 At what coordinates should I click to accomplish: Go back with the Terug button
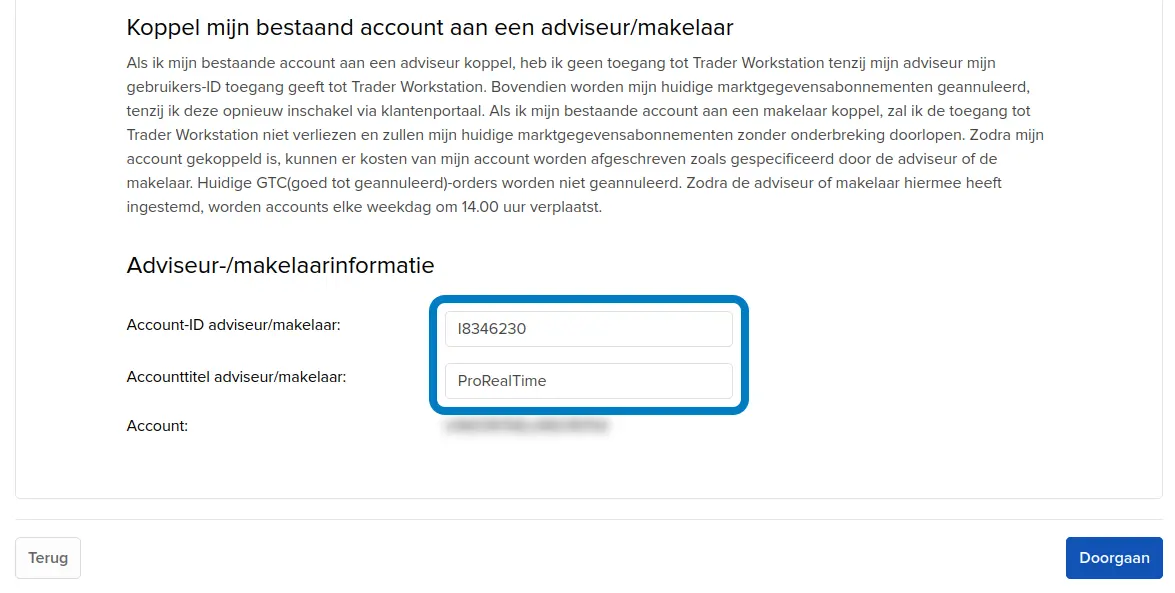pyautogui.click(x=48, y=558)
